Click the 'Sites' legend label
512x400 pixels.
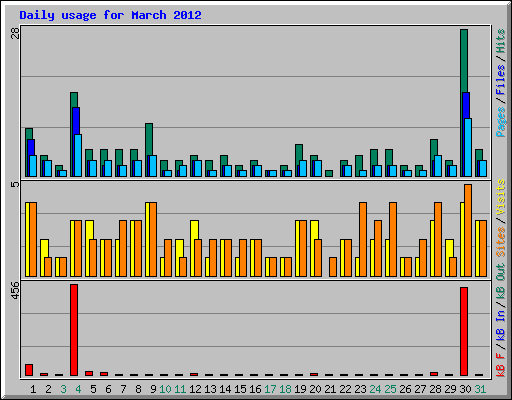click(501, 241)
